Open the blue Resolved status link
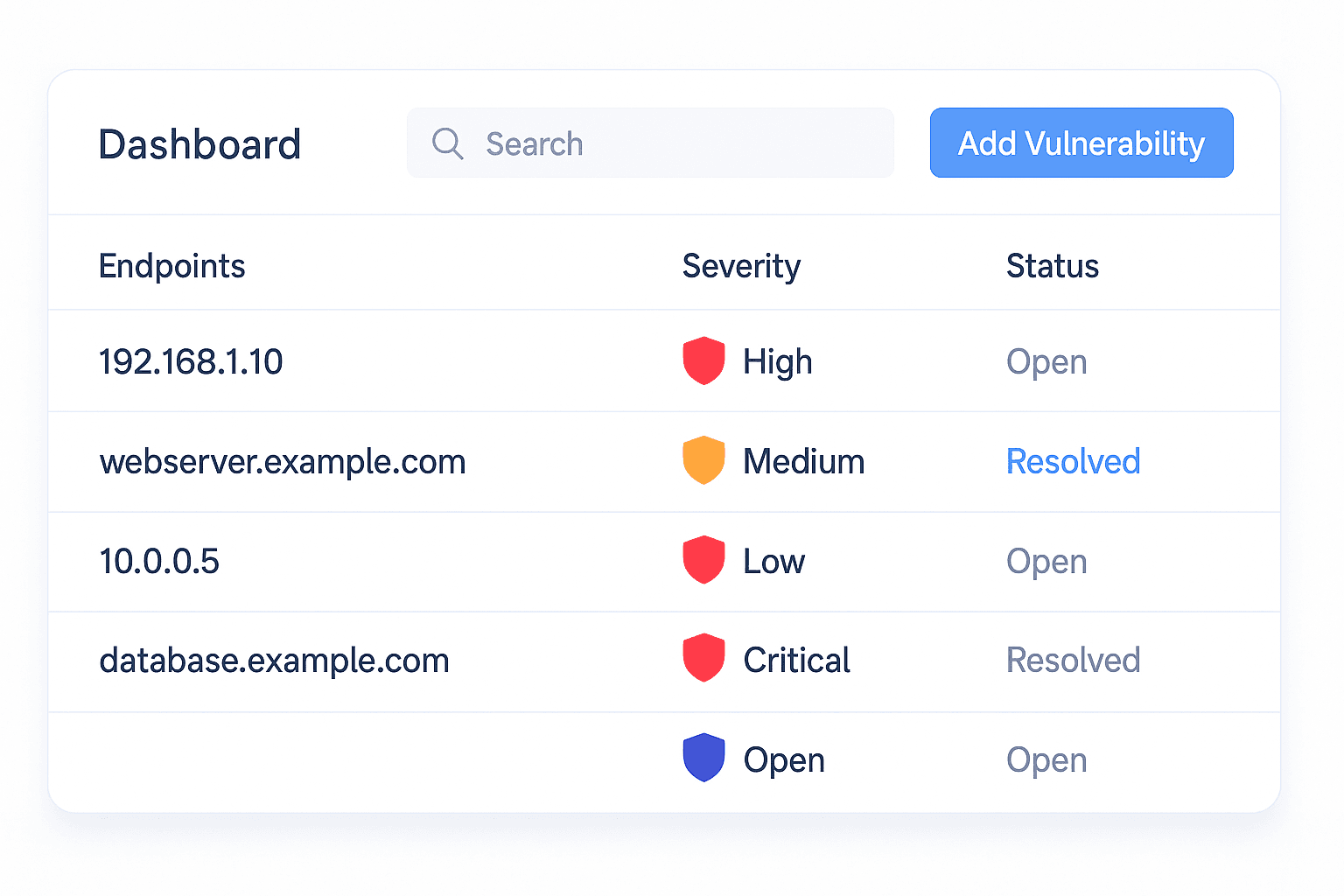This screenshot has width=1344, height=896. click(1073, 461)
